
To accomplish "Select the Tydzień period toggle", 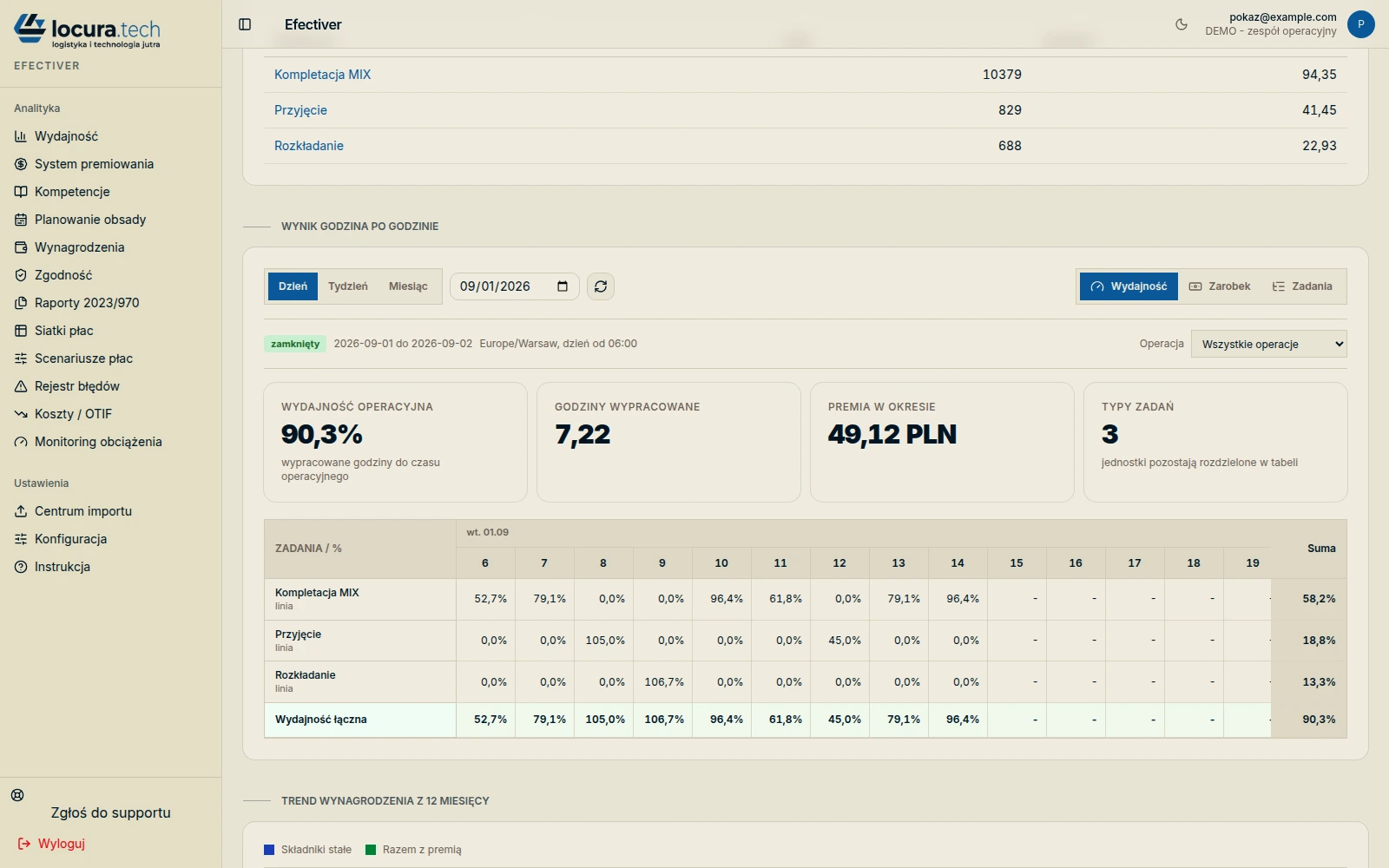I will coord(348,286).
